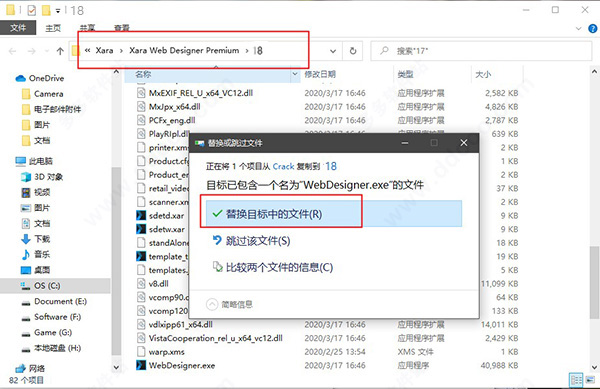Select the sdetw.xar file icon
Viewport: 600px width, 389px height.
click(141, 229)
